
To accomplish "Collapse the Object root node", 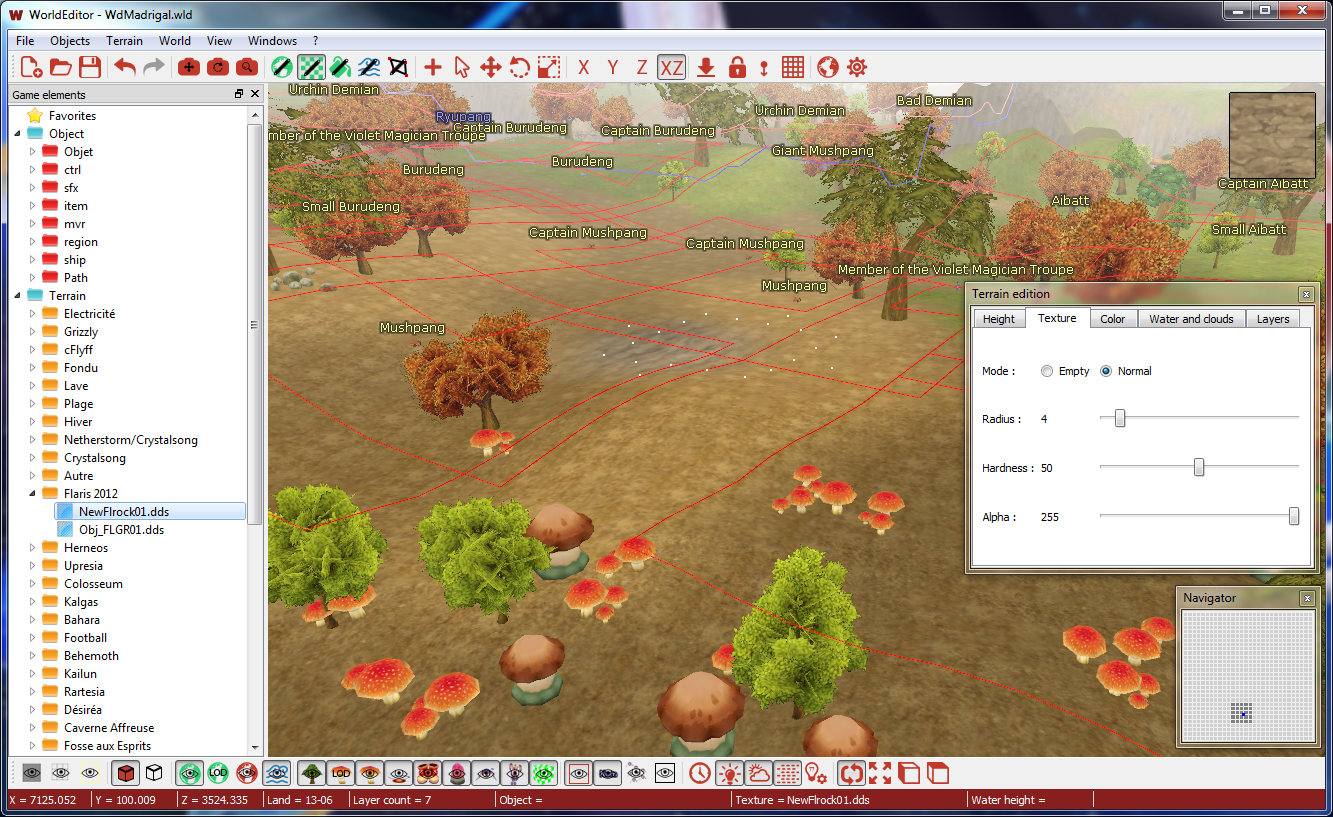I will pyautogui.click(x=18, y=134).
